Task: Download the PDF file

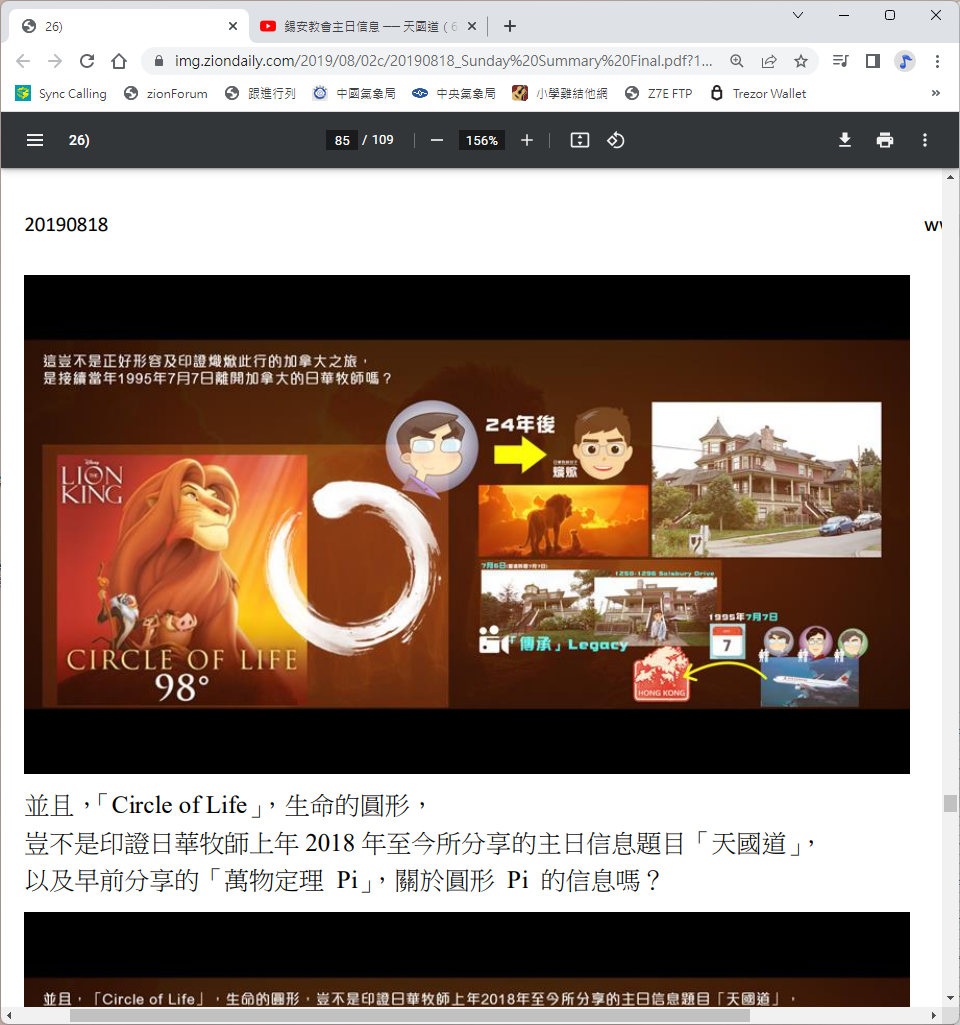Action: (x=845, y=141)
